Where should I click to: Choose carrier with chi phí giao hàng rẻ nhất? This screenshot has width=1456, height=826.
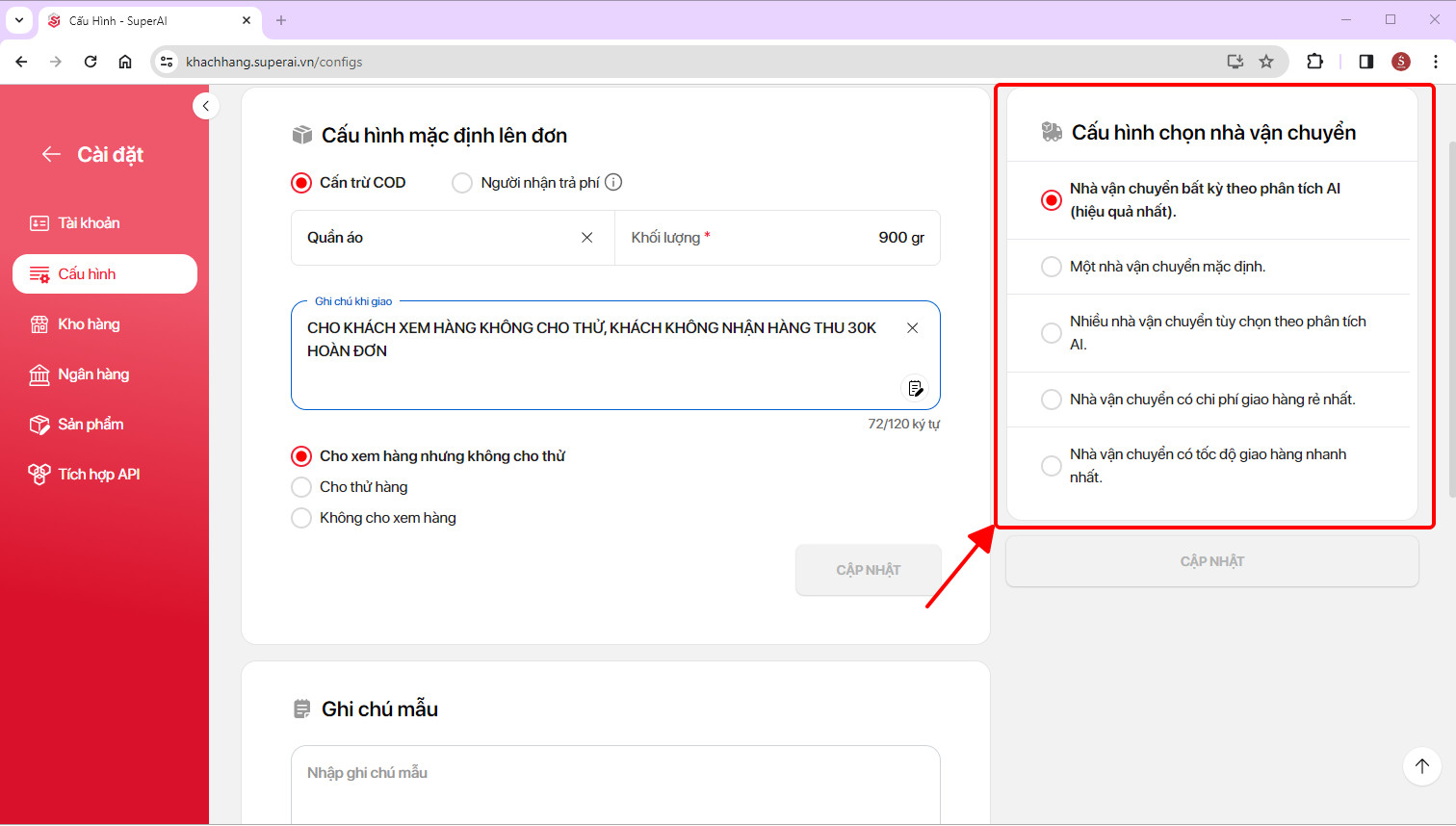point(1052,400)
